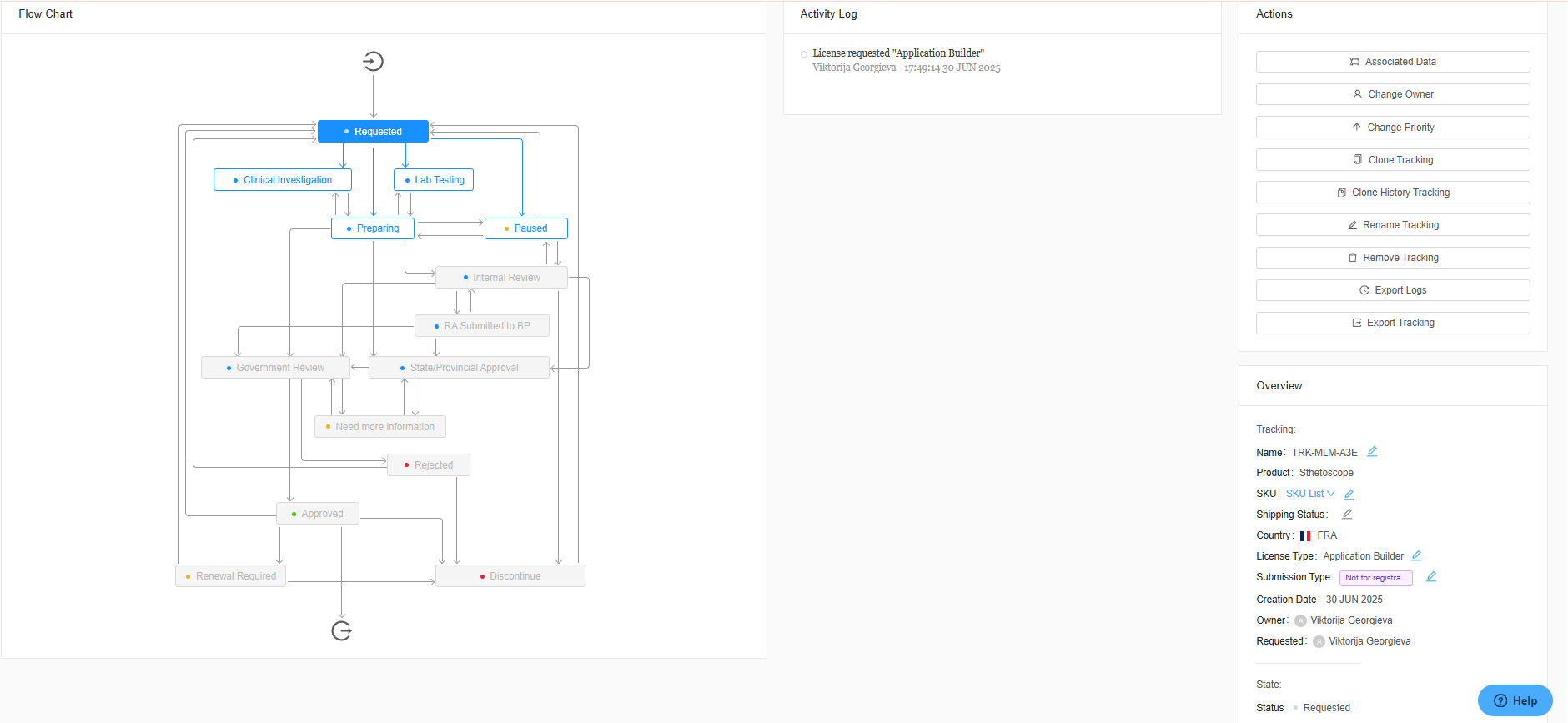The height and width of the screenshot is (723, 1568).
Task: Edit the Submission Type via pencil icon
Action: (x=1431, y=577)
